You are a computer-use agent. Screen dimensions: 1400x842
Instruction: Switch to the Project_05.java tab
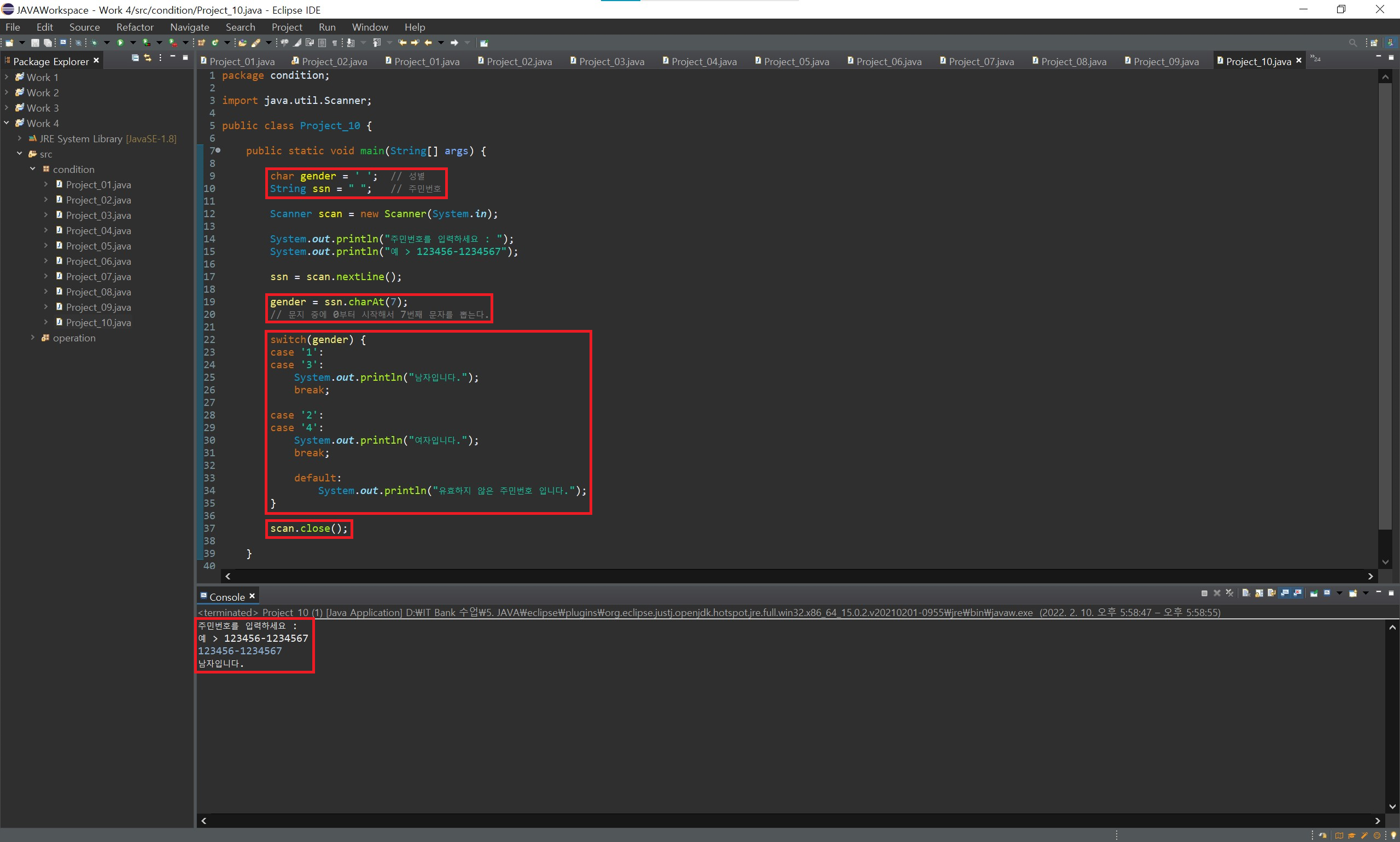(796, 61)
